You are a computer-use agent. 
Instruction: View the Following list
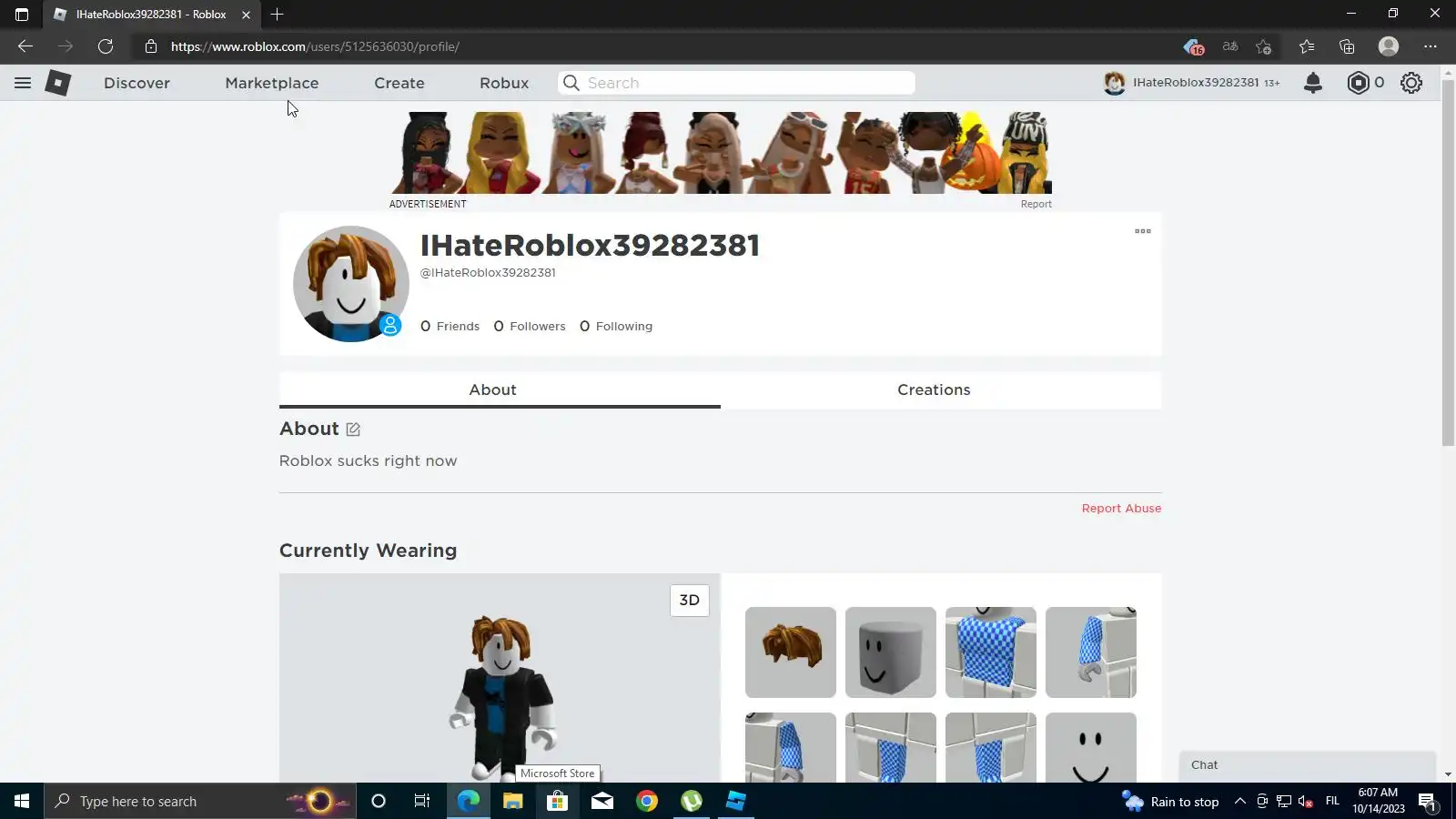[616, 327]
